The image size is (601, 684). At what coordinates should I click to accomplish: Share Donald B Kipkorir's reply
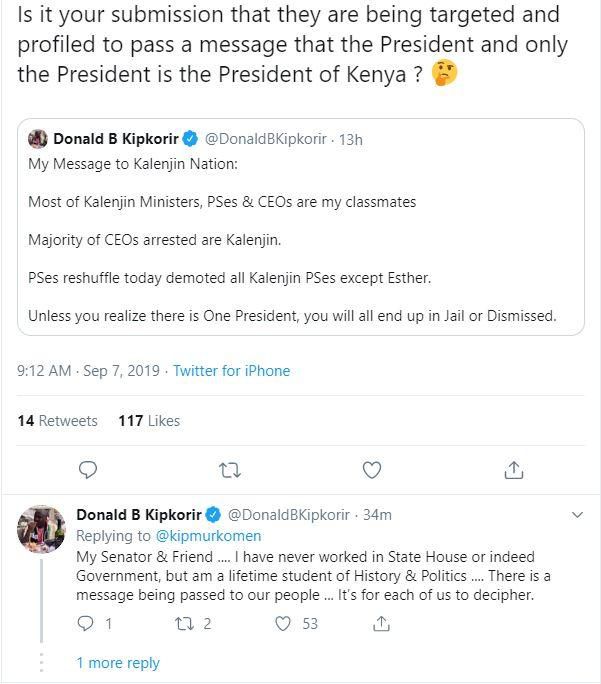coord(380,623)
